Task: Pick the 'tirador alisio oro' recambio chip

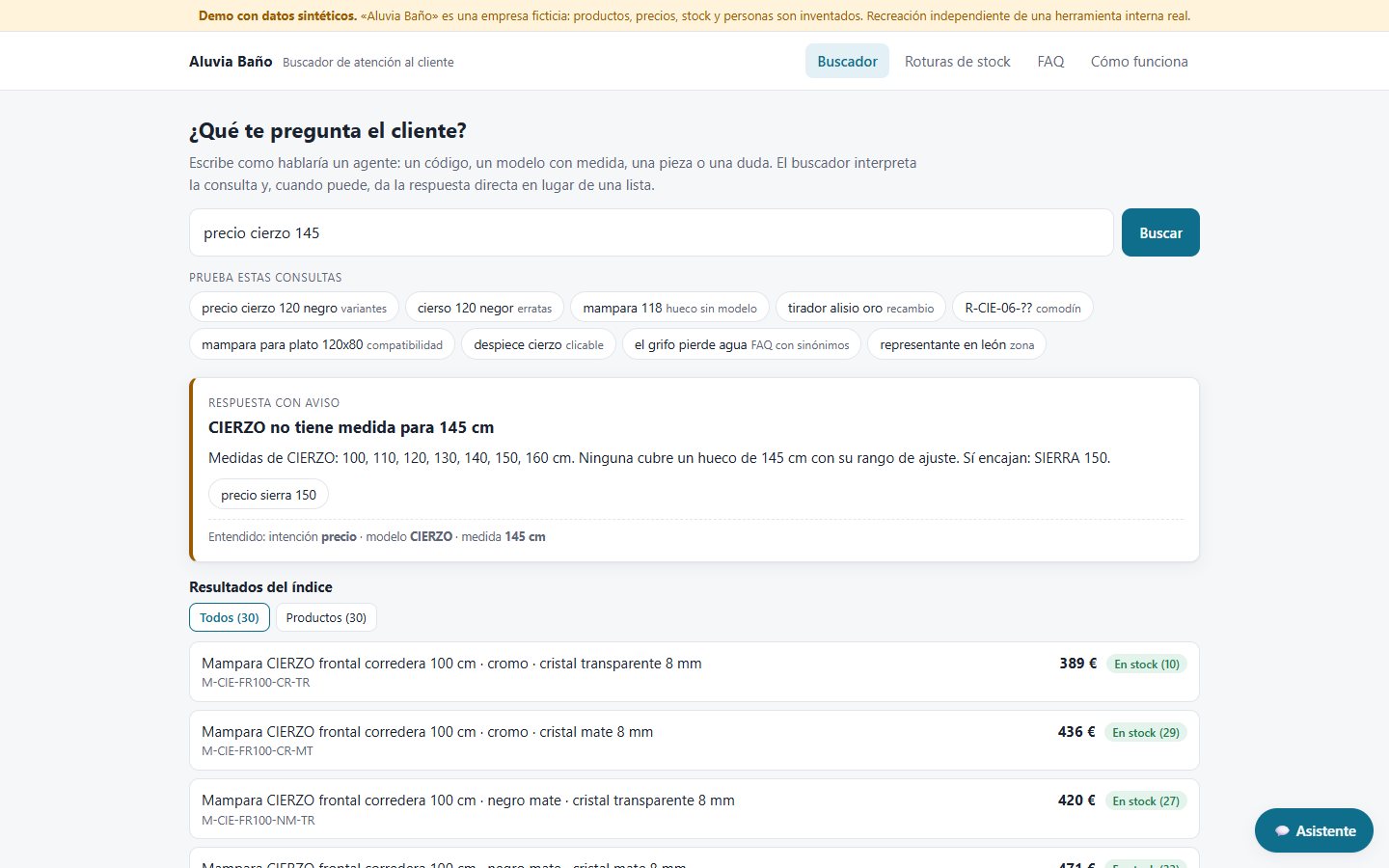Action: (860, 308)
